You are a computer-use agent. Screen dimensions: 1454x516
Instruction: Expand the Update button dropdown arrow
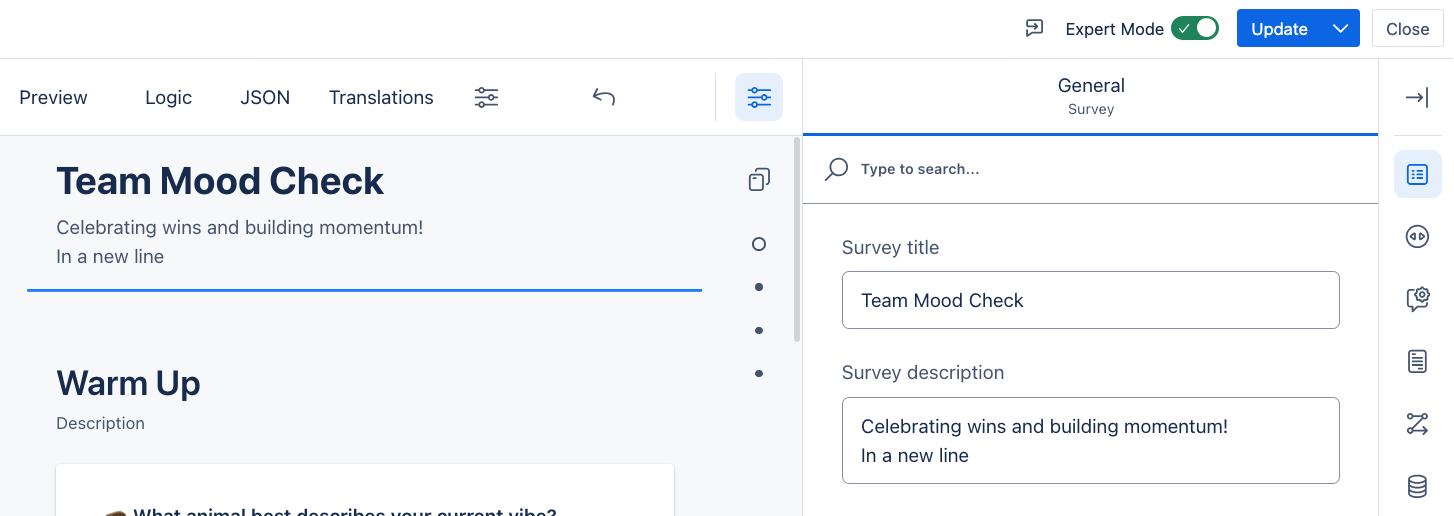click(x=1341, y=28)
